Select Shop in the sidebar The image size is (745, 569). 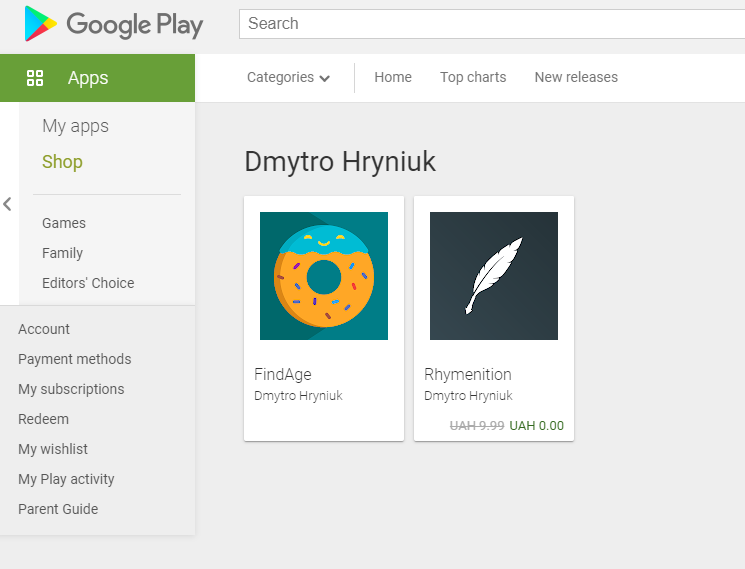62,162
